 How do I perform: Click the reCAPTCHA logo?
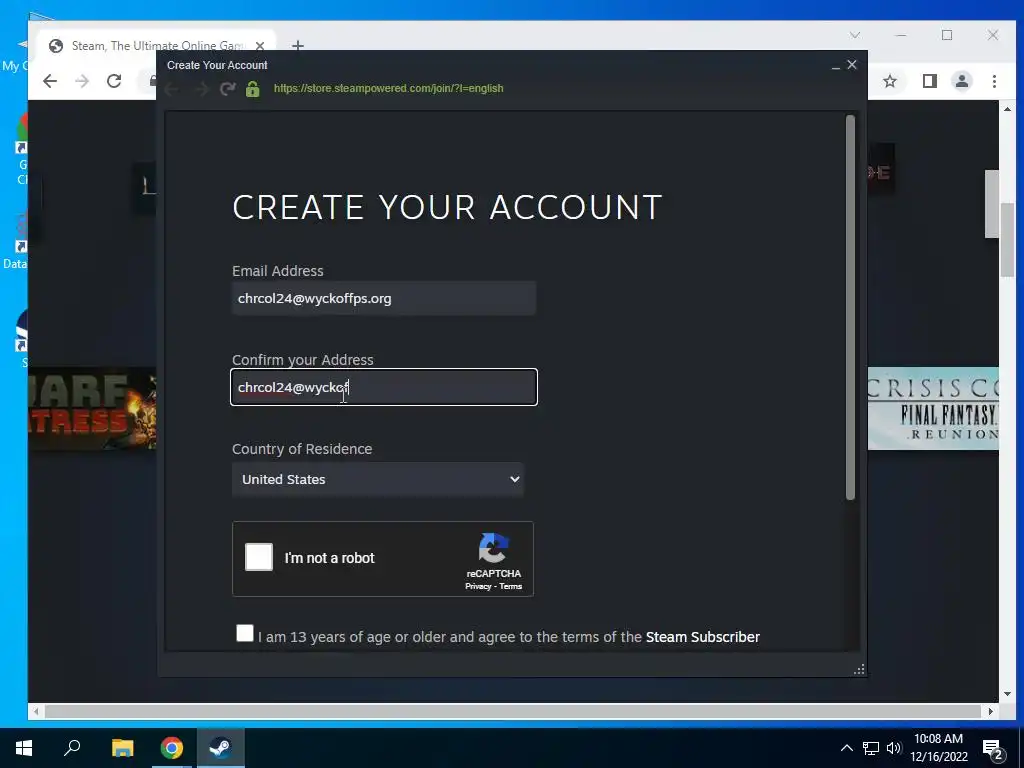494,548
